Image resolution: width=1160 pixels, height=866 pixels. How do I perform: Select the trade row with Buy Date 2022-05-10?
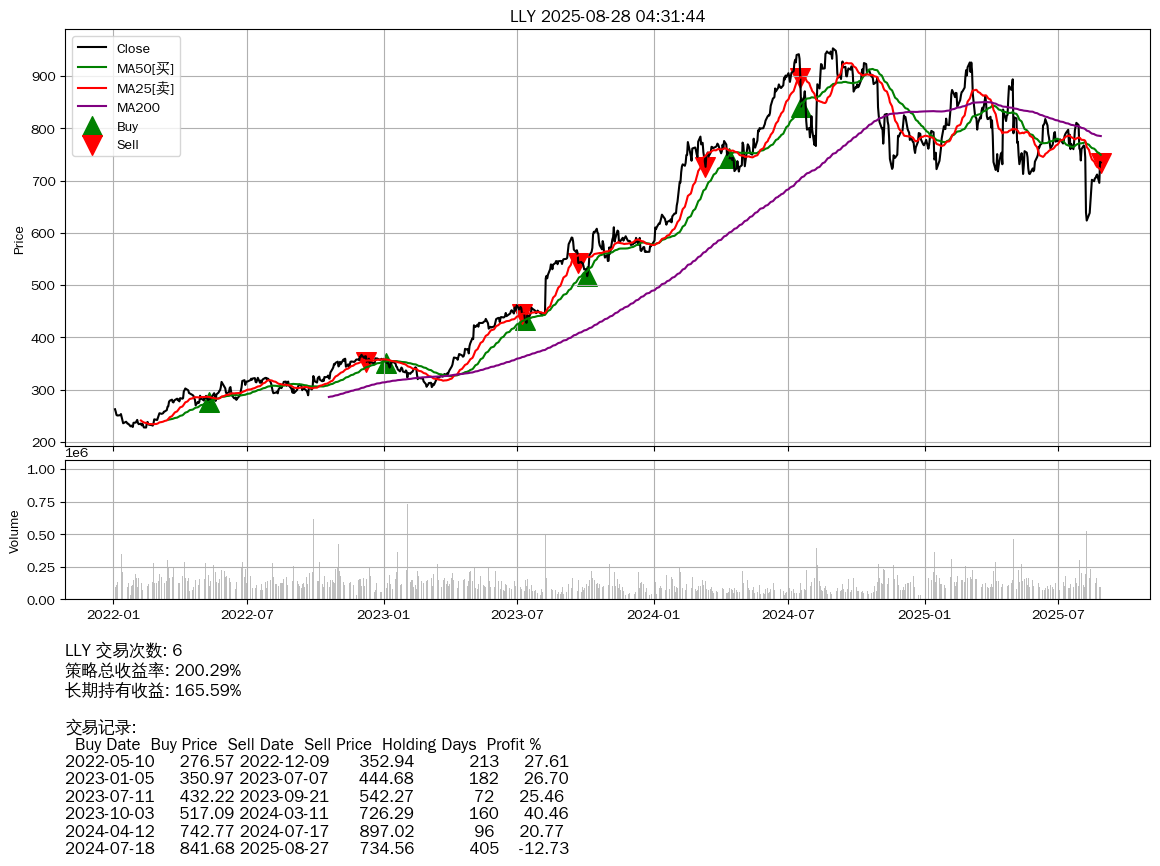pos(316,762)
